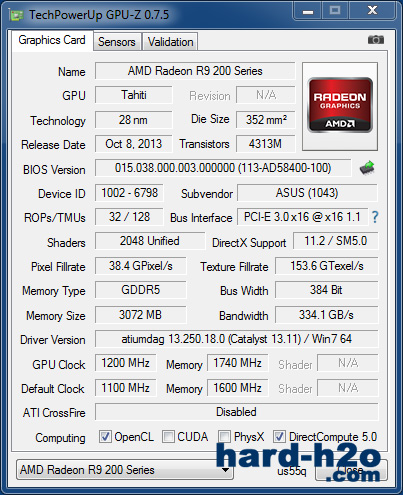Viewport: 403px width, 495px height.
Task: Toggle the OpenCL checkbox
Action: pos(105,436)
